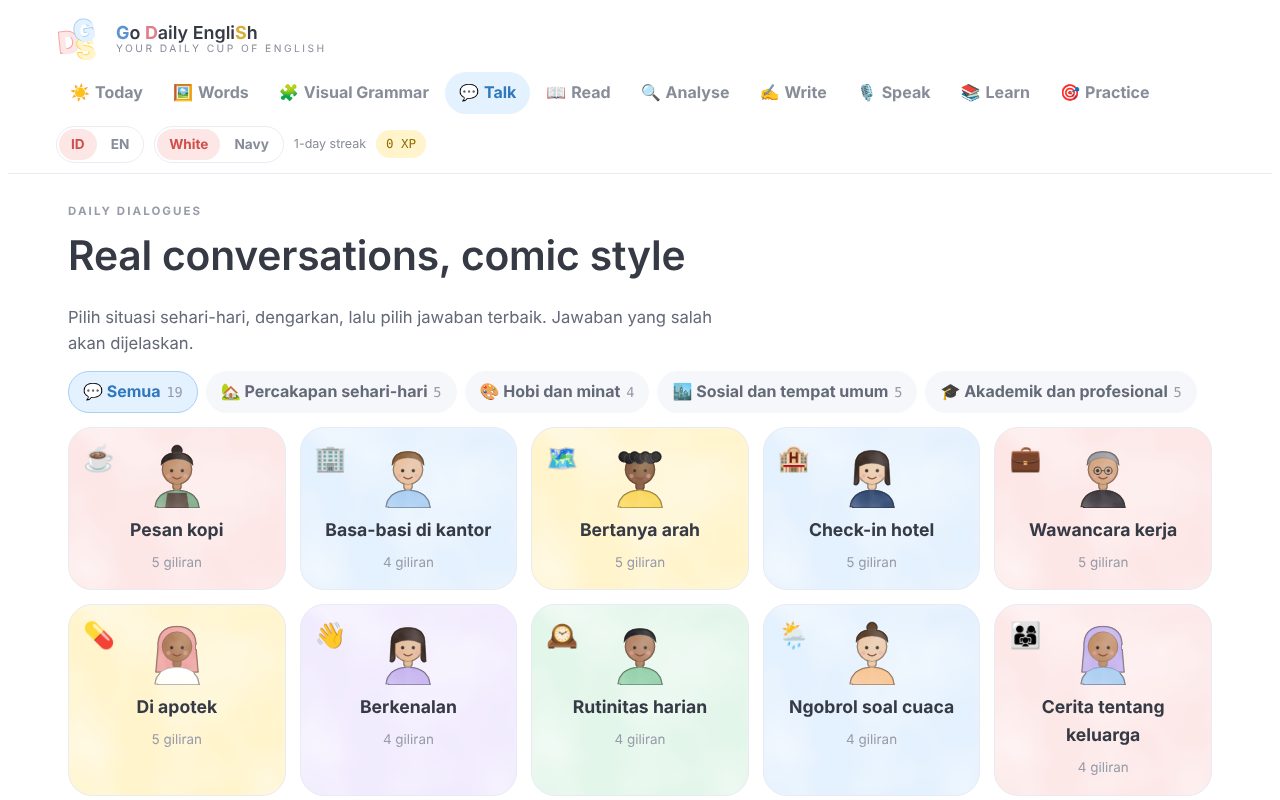Click the hotel icon on Check-in hotel
Image resolution: width=1280 pixels, height=800 pixels.
(793, 458)
